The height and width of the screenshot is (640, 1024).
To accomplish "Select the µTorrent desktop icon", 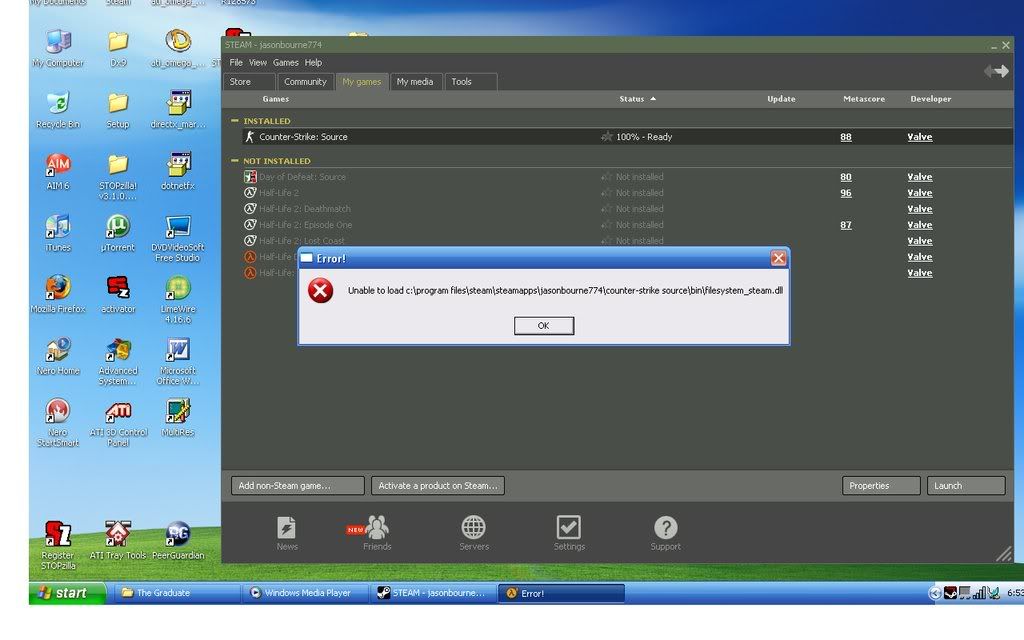I will (x=118, y=233).
